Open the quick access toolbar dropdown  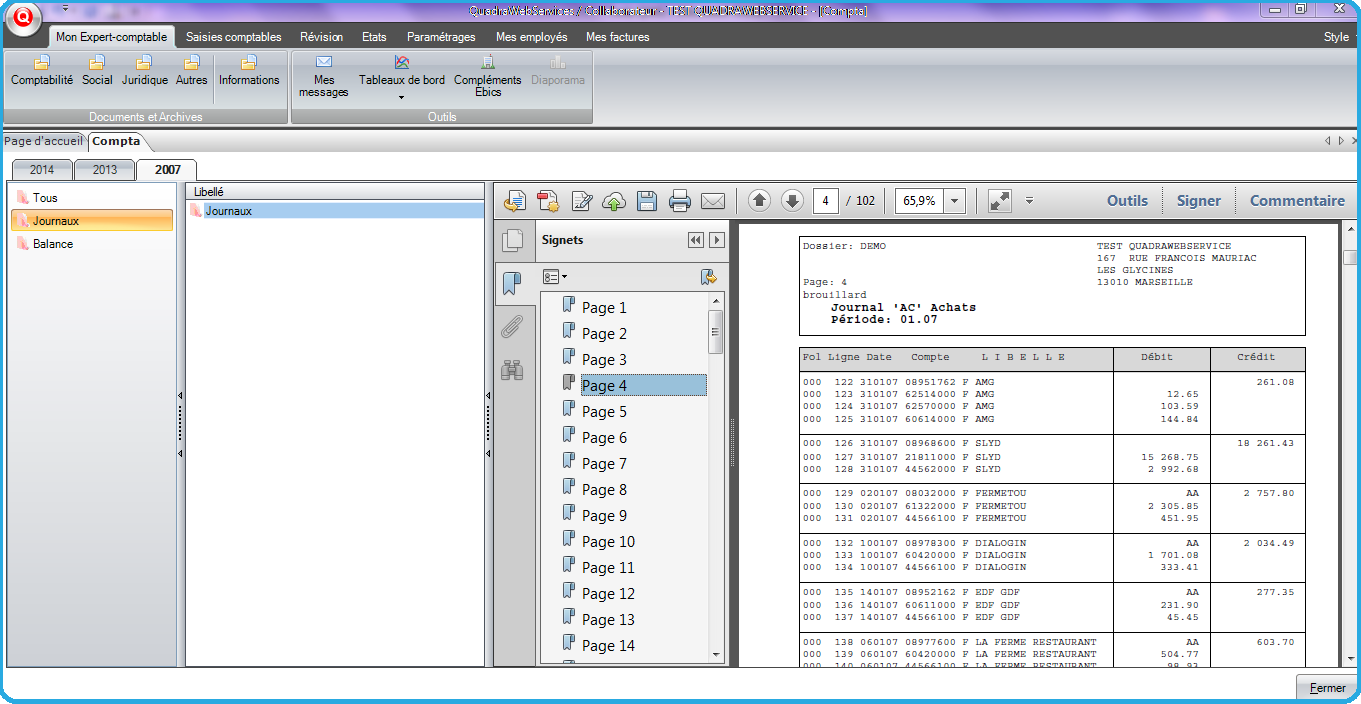click(65, 9)
